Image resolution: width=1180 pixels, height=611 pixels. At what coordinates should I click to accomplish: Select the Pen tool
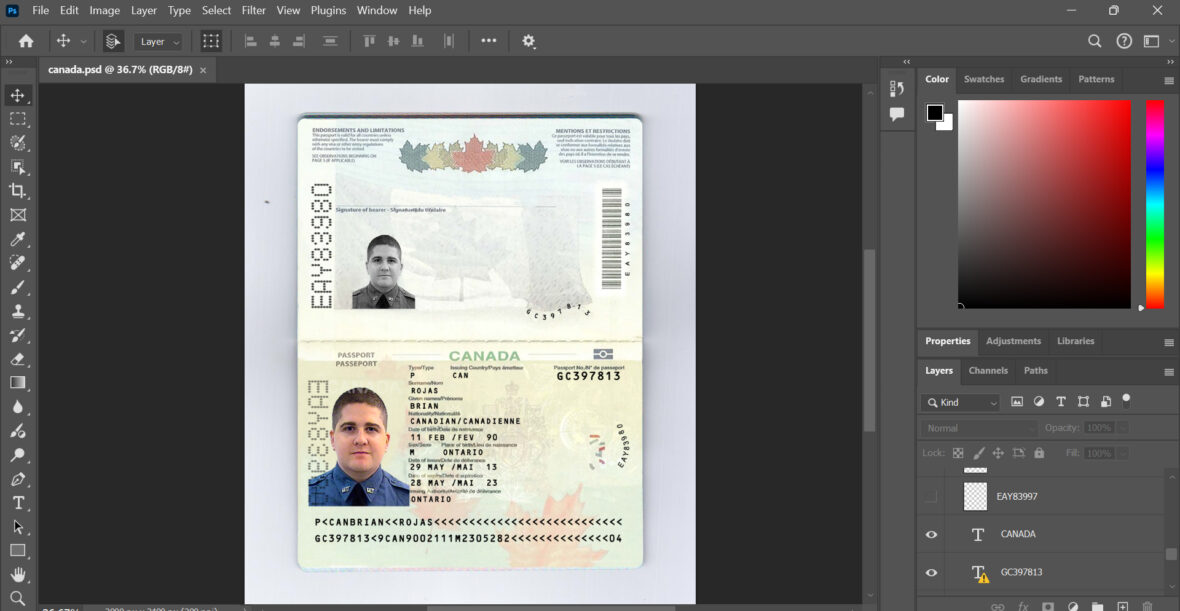point(17,479)
